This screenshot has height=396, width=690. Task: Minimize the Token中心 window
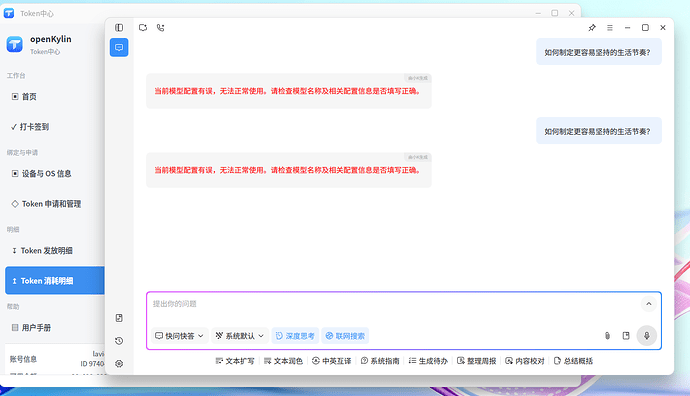click(538, 13)
